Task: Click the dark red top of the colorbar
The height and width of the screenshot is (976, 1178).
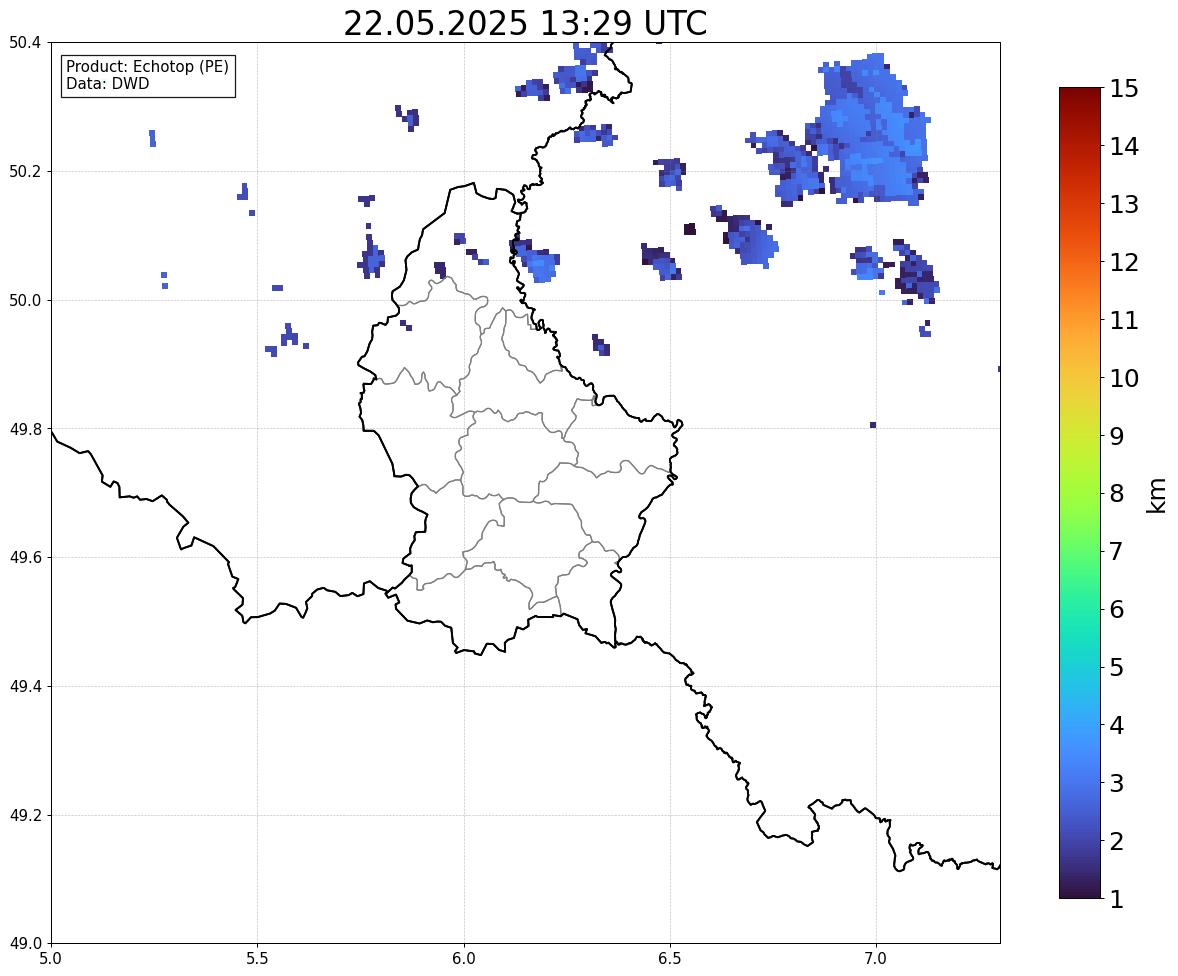Action: click(1080, 98)
